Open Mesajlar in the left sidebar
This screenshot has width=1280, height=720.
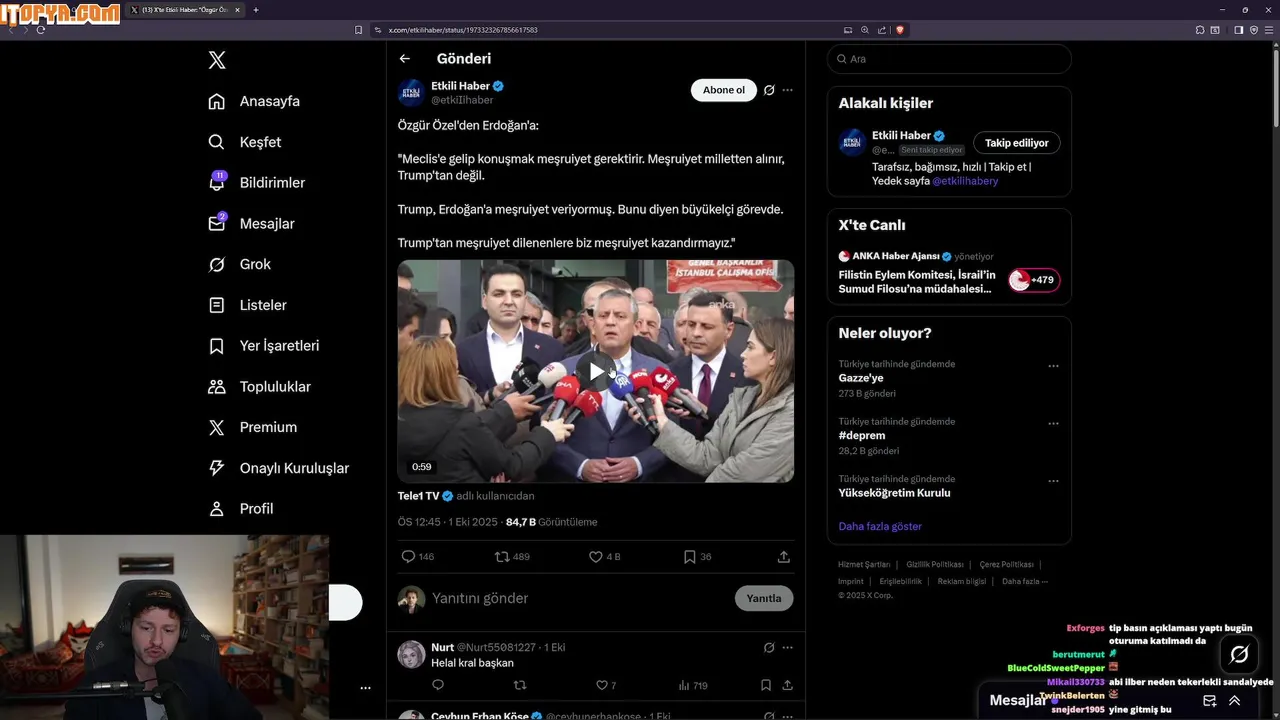click(x=251, y=224)
